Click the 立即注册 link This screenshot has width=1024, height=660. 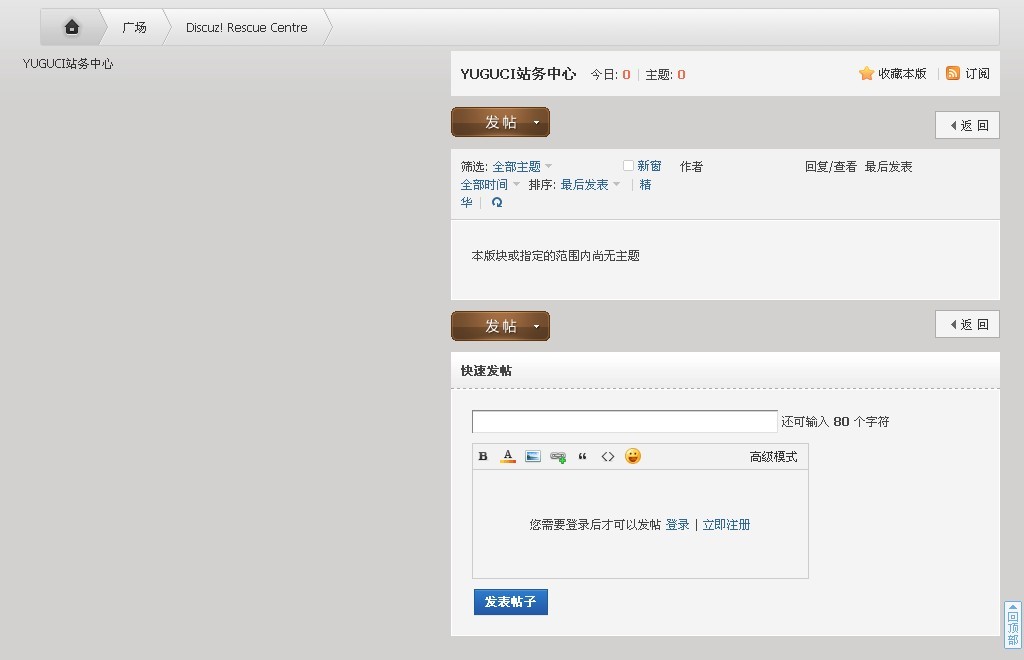coord(726,524)
